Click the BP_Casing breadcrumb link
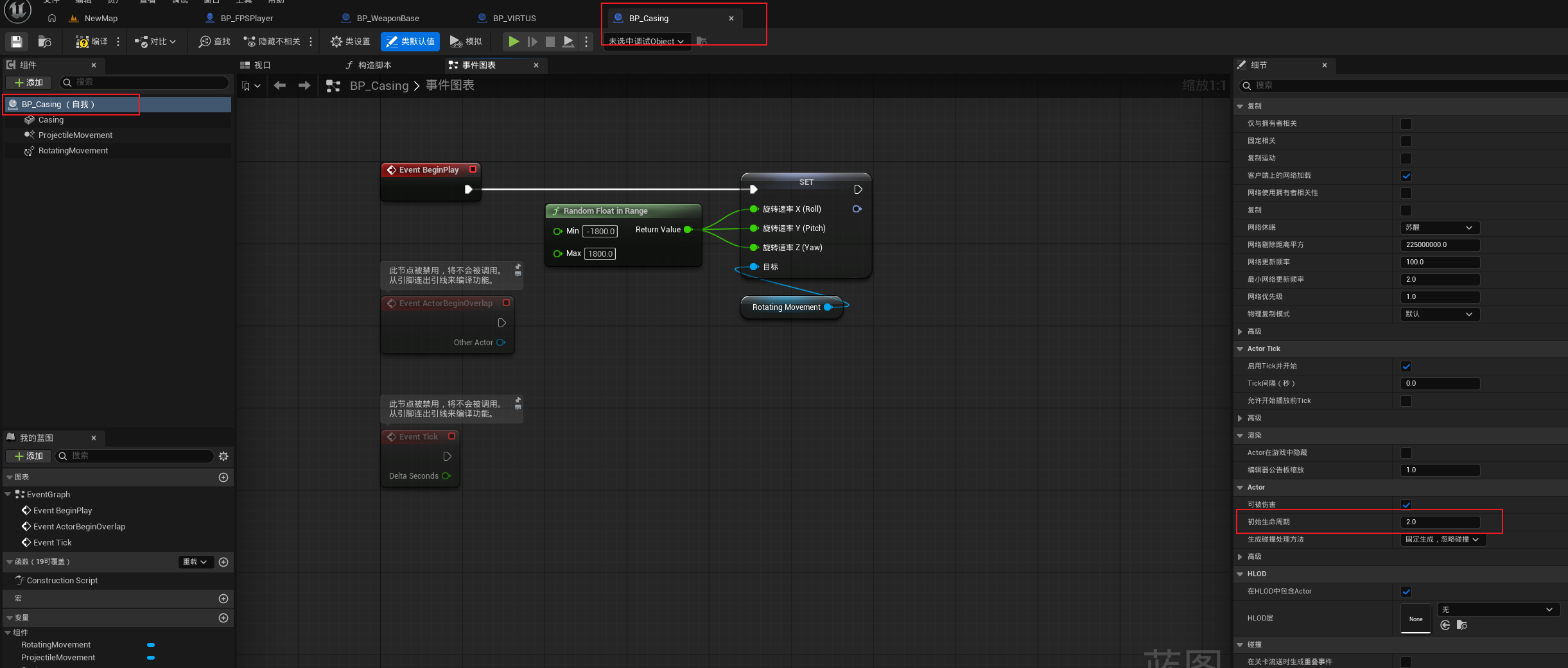The height and width of the screenshot is (668, 1568). point(379,86)
